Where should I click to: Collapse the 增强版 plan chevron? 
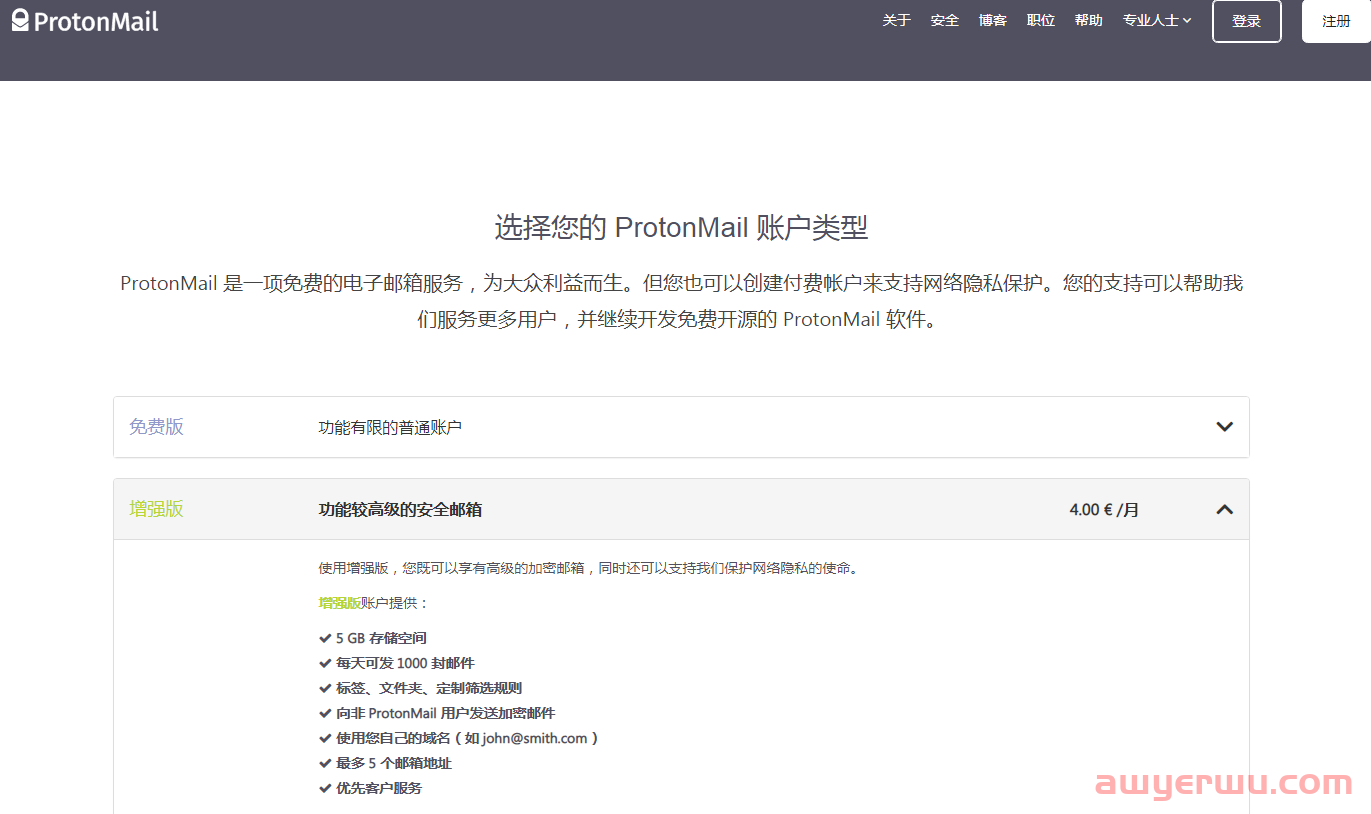[1224, 509]
